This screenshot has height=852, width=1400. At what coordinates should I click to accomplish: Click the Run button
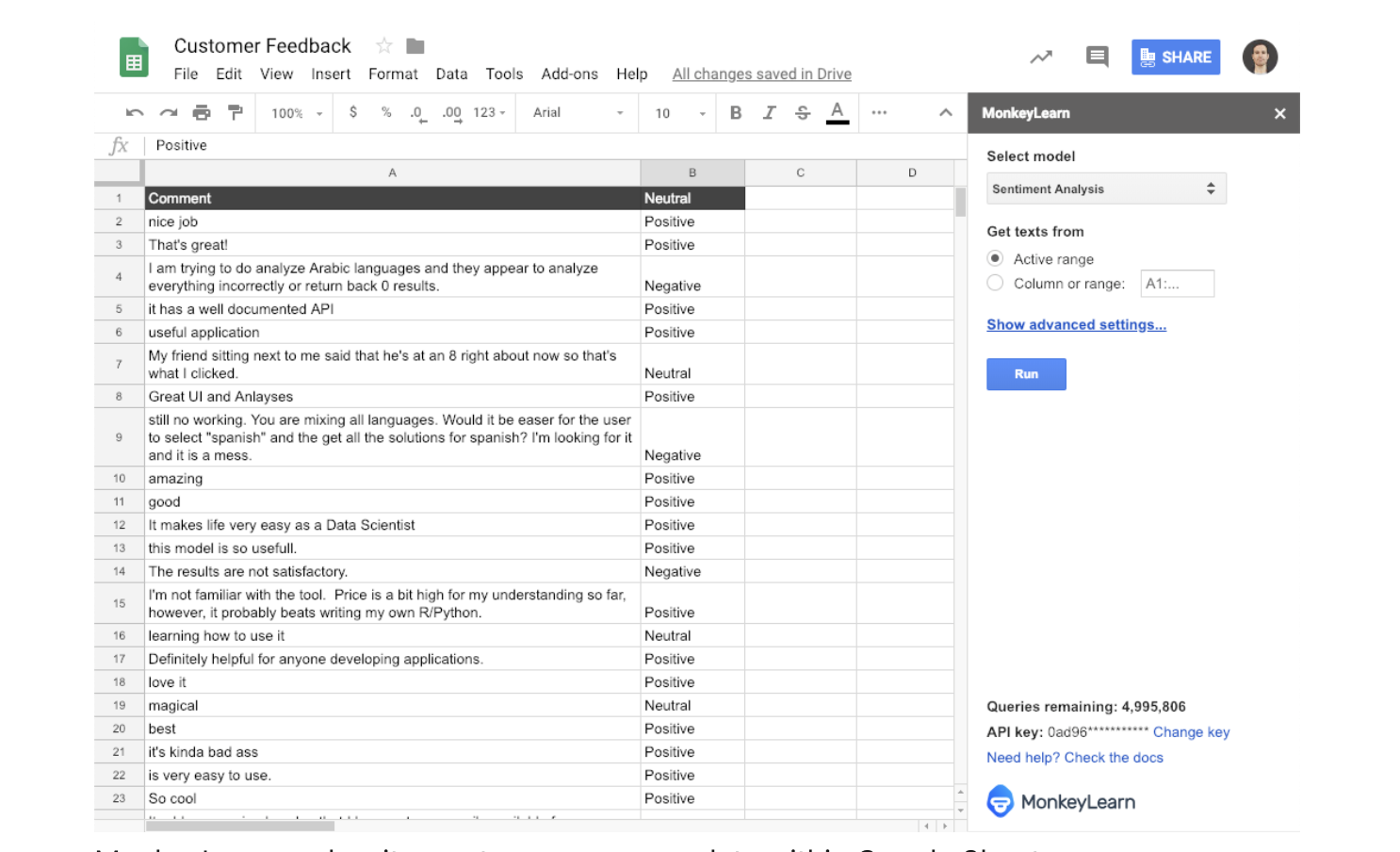click(x=1026, y=374)
